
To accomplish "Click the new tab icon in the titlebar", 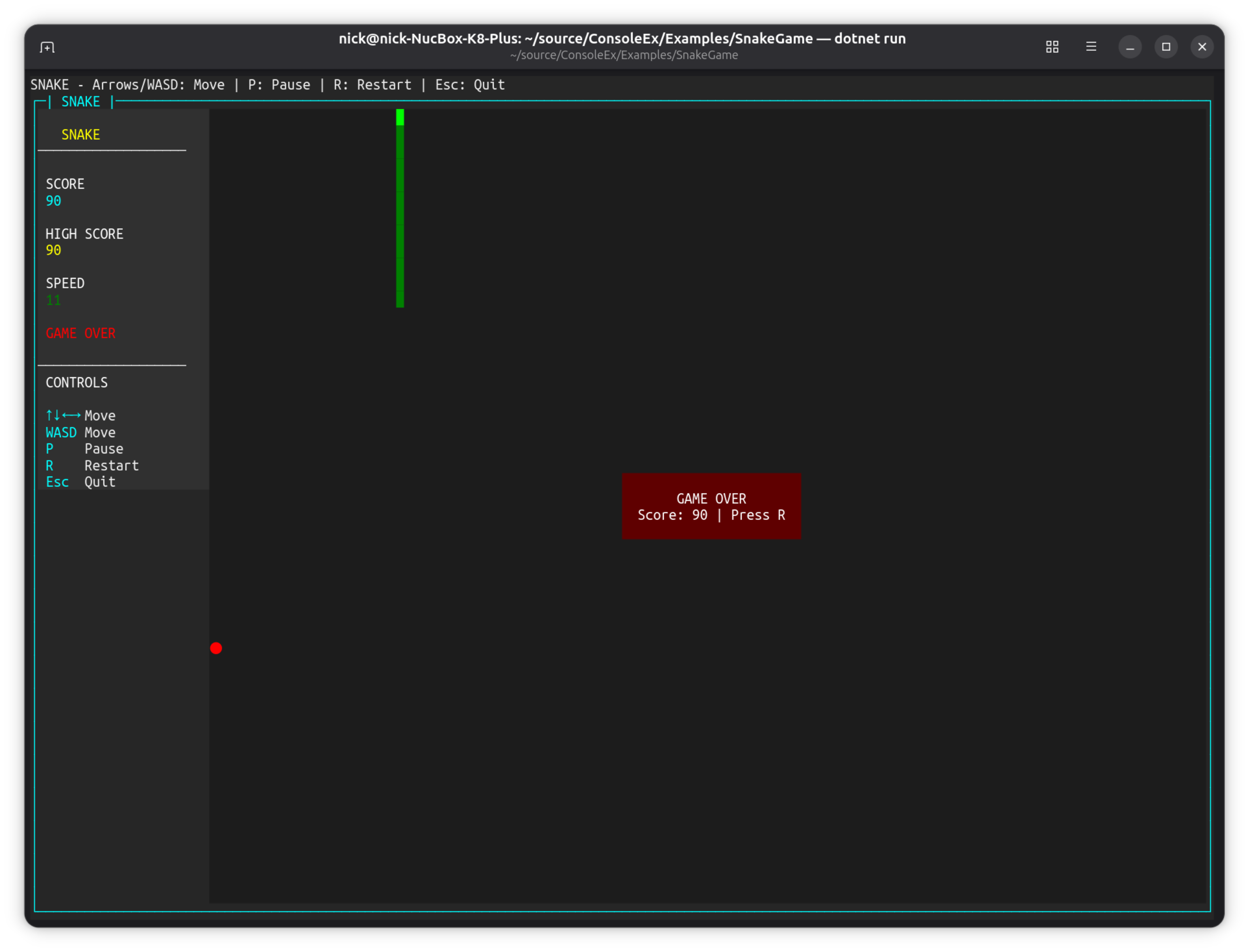I will [x=47, y=47].
